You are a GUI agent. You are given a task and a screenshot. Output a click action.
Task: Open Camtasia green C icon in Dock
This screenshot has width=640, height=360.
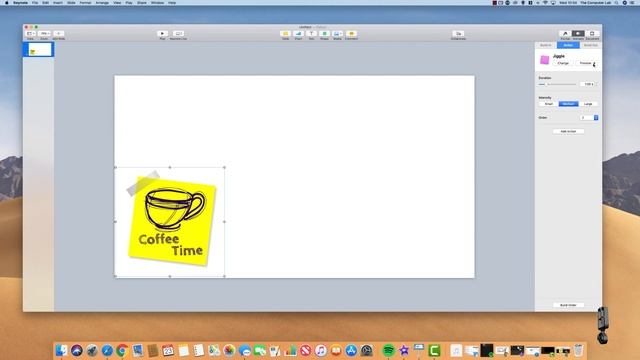434,350
